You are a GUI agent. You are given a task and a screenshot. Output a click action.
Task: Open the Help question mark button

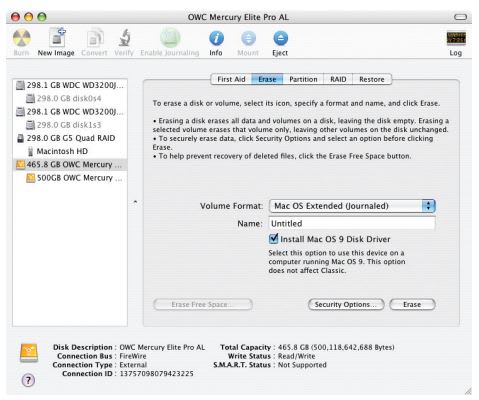pos(28,380)
